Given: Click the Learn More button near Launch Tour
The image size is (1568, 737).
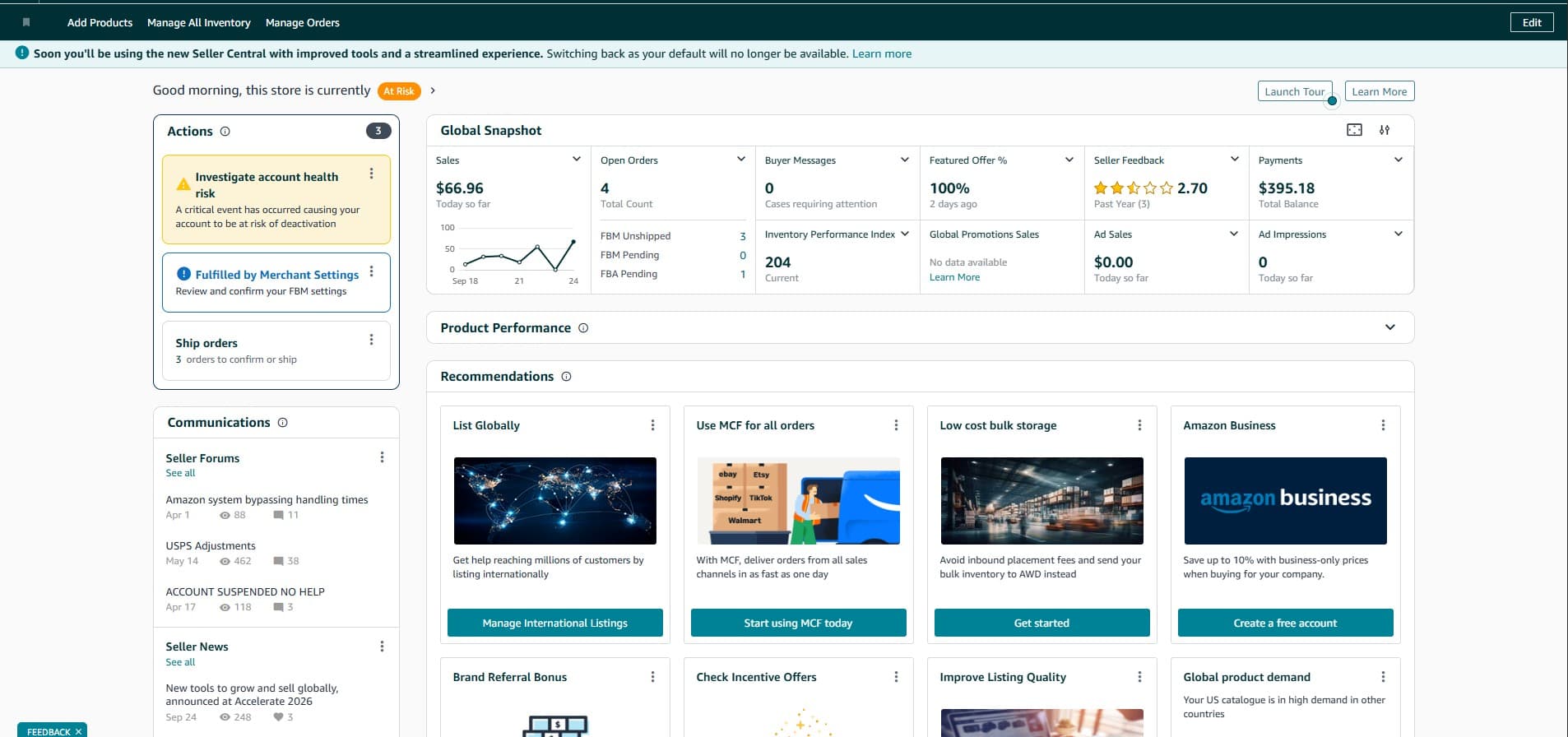Looking at the screenshot, I should 1380,91.
